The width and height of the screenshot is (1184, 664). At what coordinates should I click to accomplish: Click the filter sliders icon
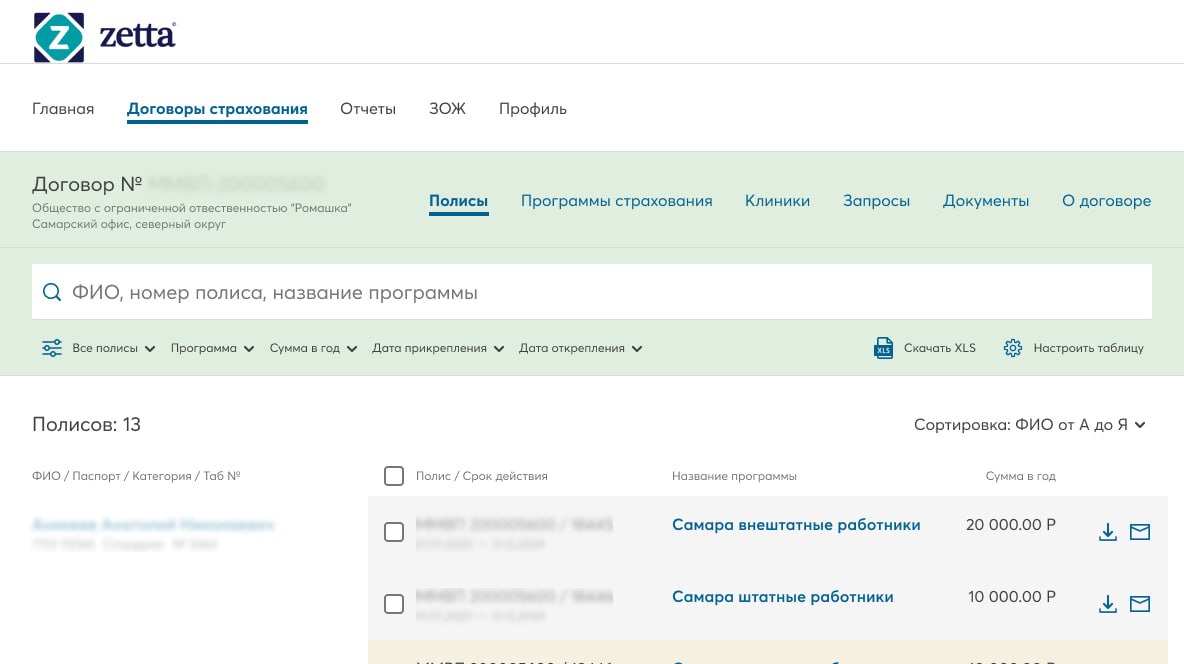coord(52,348)
